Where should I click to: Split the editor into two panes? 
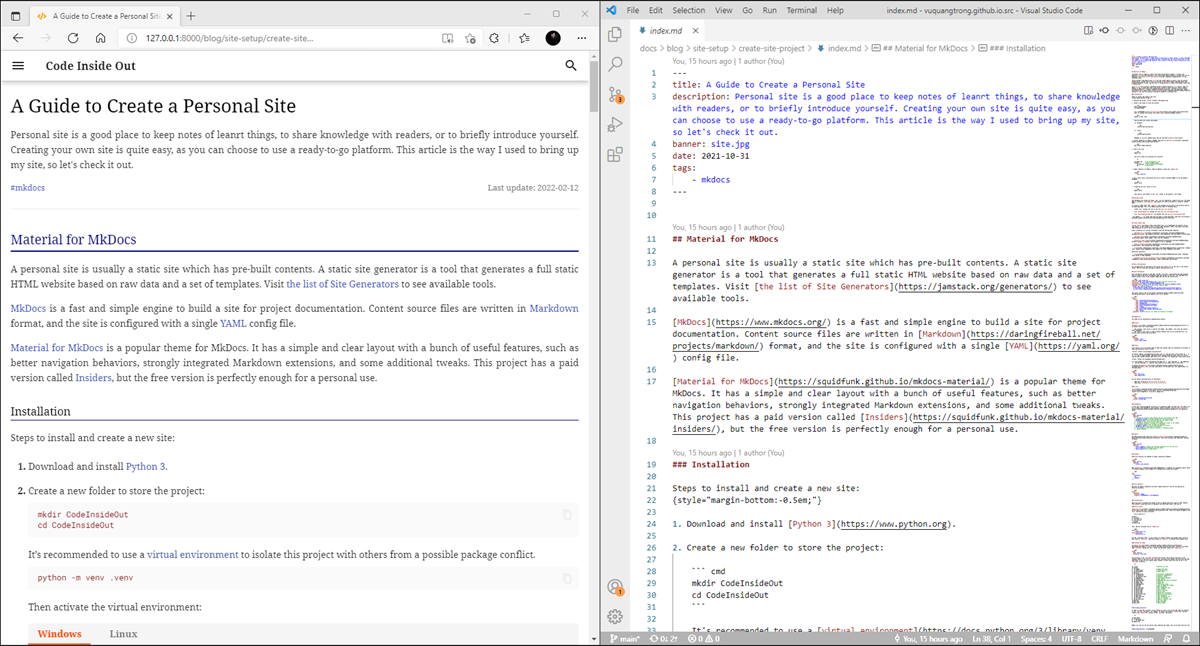(x=1169, y=31)
